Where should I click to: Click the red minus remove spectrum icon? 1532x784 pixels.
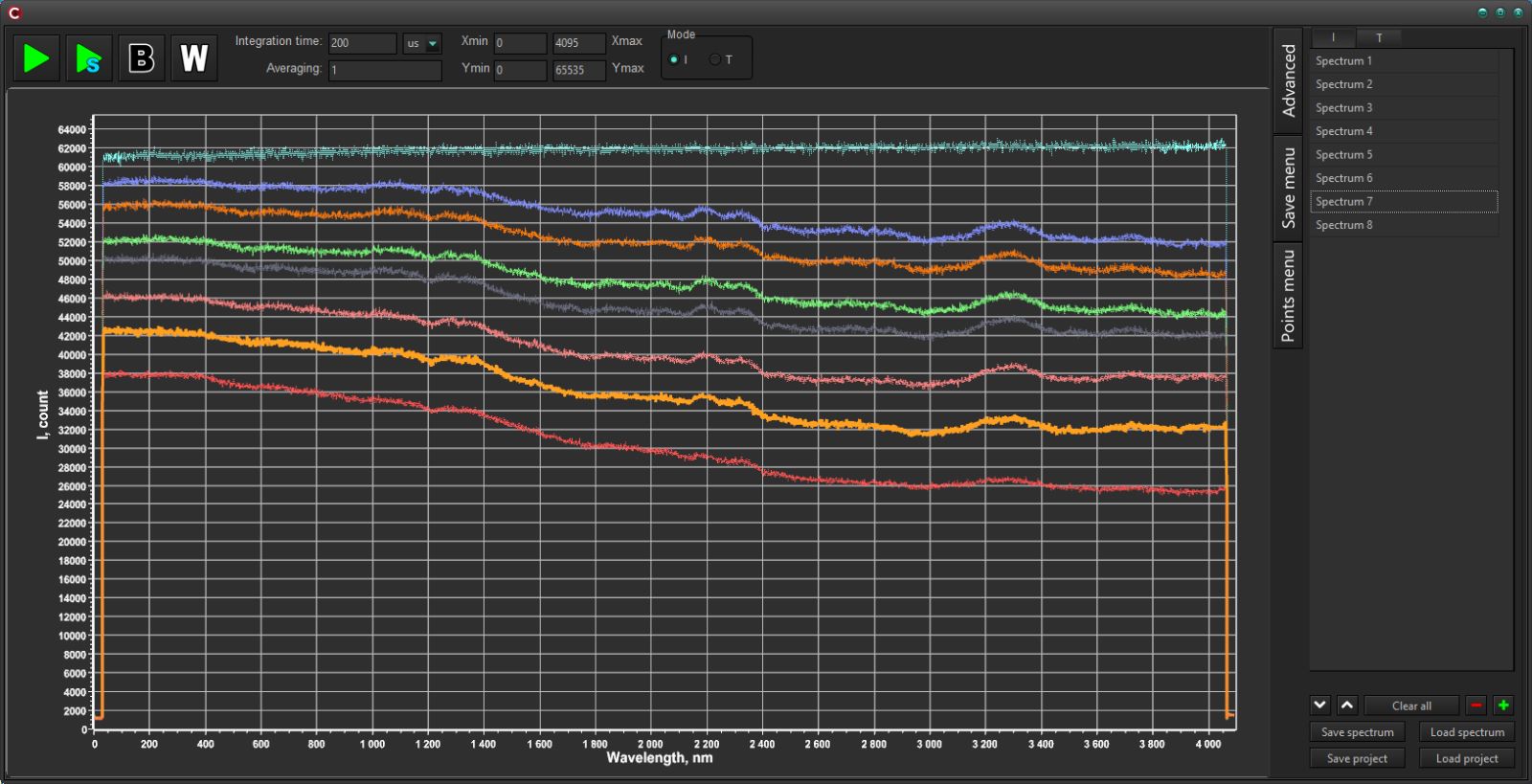pos(1476,706)
